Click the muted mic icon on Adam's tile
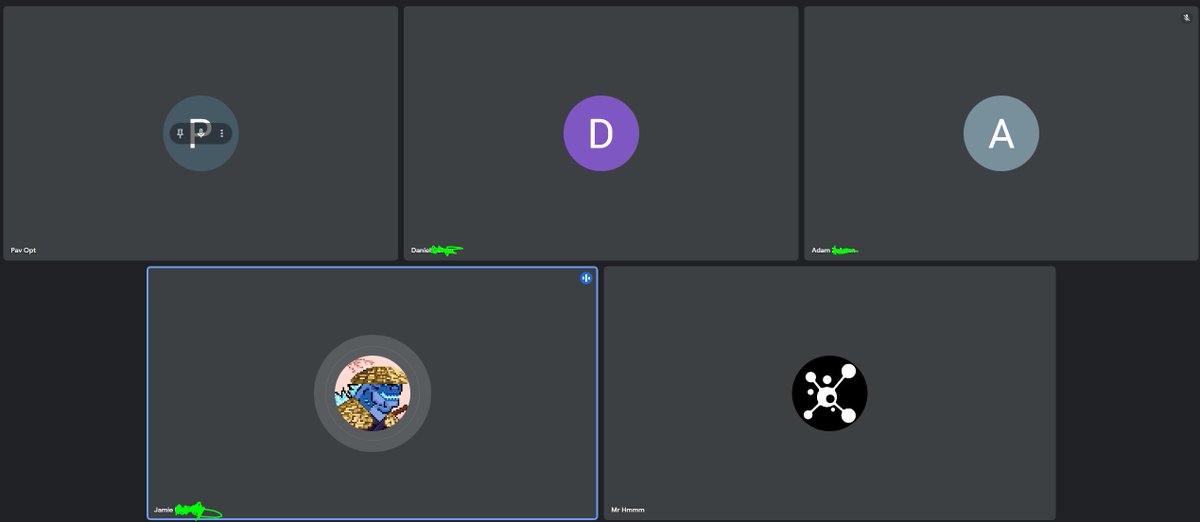The width and height of the screenshot is (1200, 522). tap(1187, 18)
